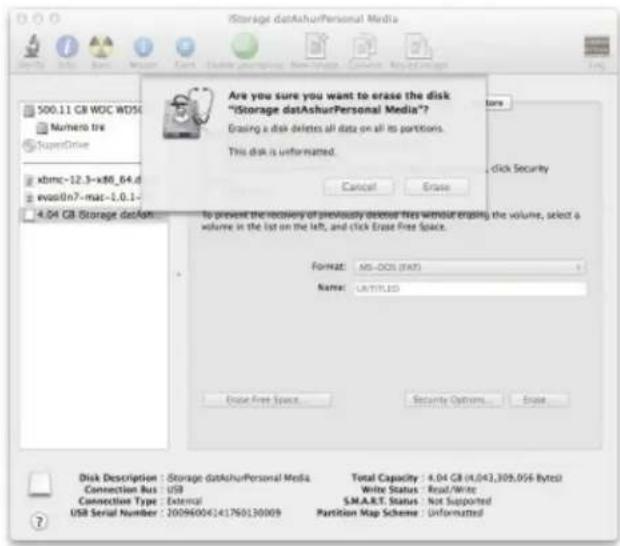Switch to the Restore tab

(x=499, y=103)
